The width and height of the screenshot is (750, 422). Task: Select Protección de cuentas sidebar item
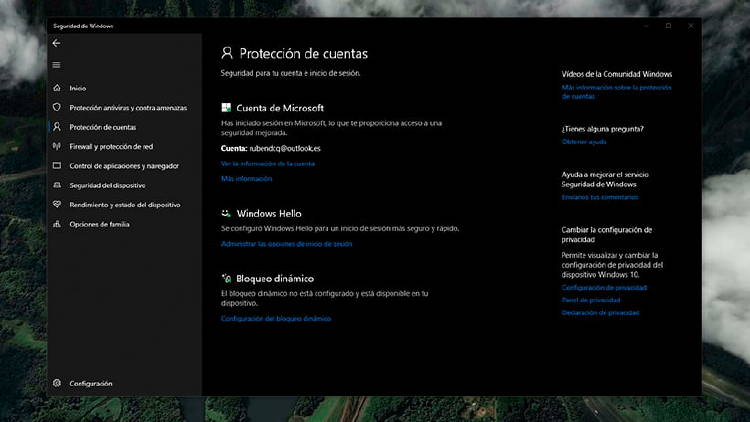102,127
